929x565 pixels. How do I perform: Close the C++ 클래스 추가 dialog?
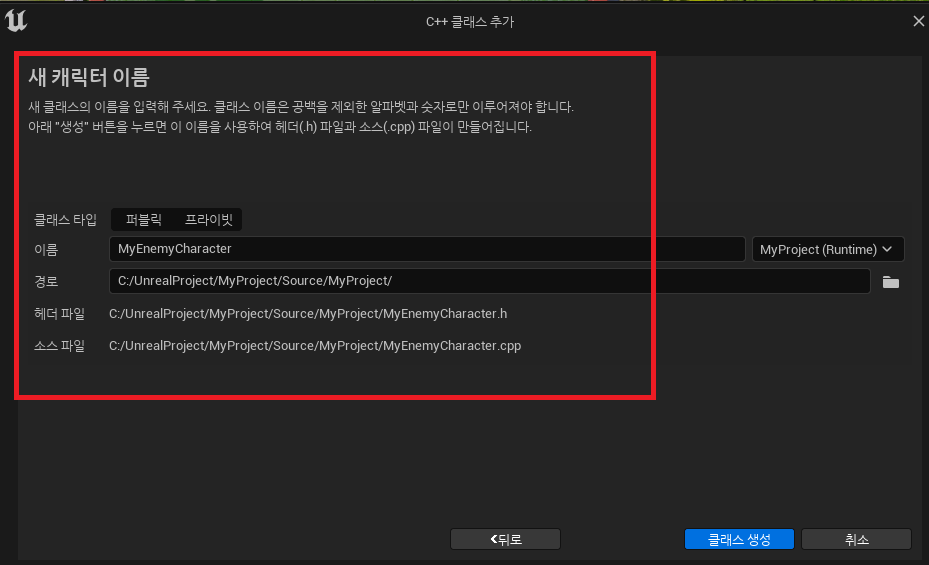point(918,21)
